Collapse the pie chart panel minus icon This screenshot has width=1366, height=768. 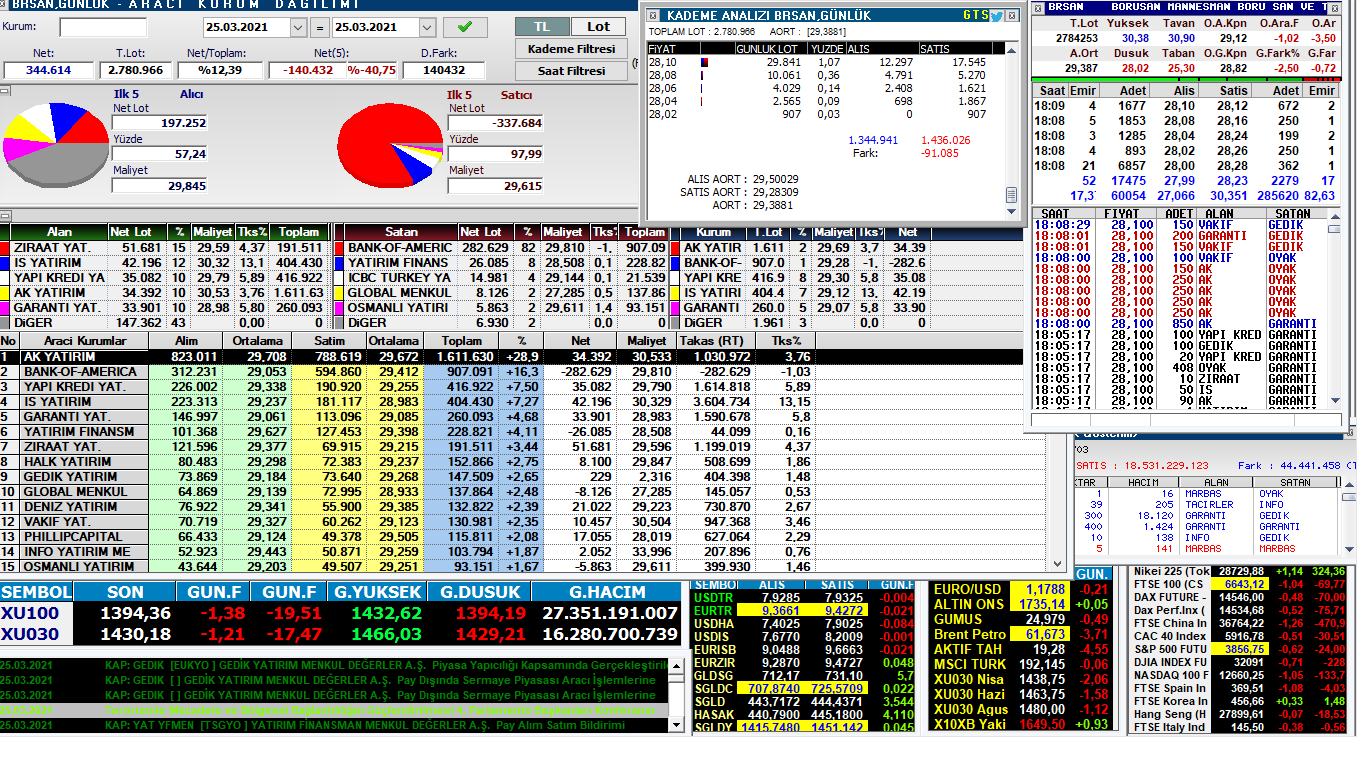click(x=5, y=91)
